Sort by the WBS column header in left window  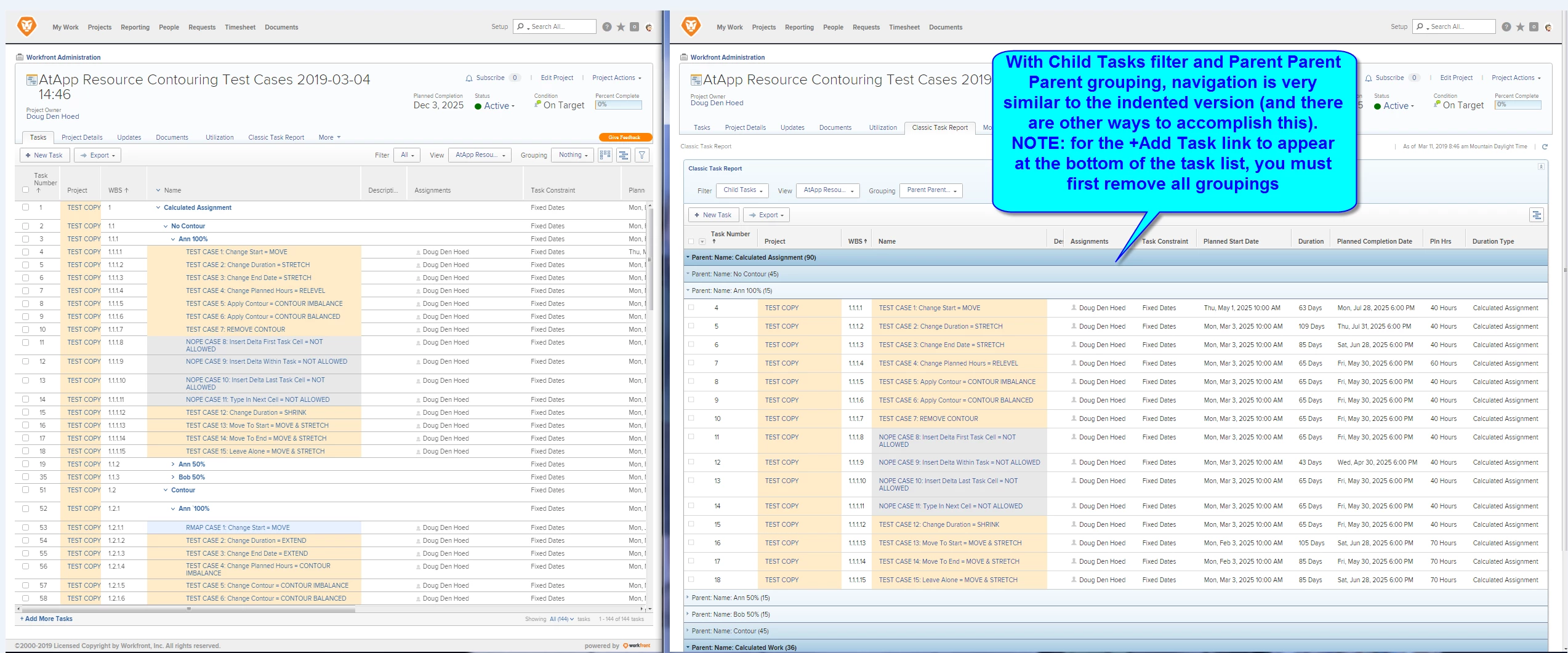(x=118, y=190)
